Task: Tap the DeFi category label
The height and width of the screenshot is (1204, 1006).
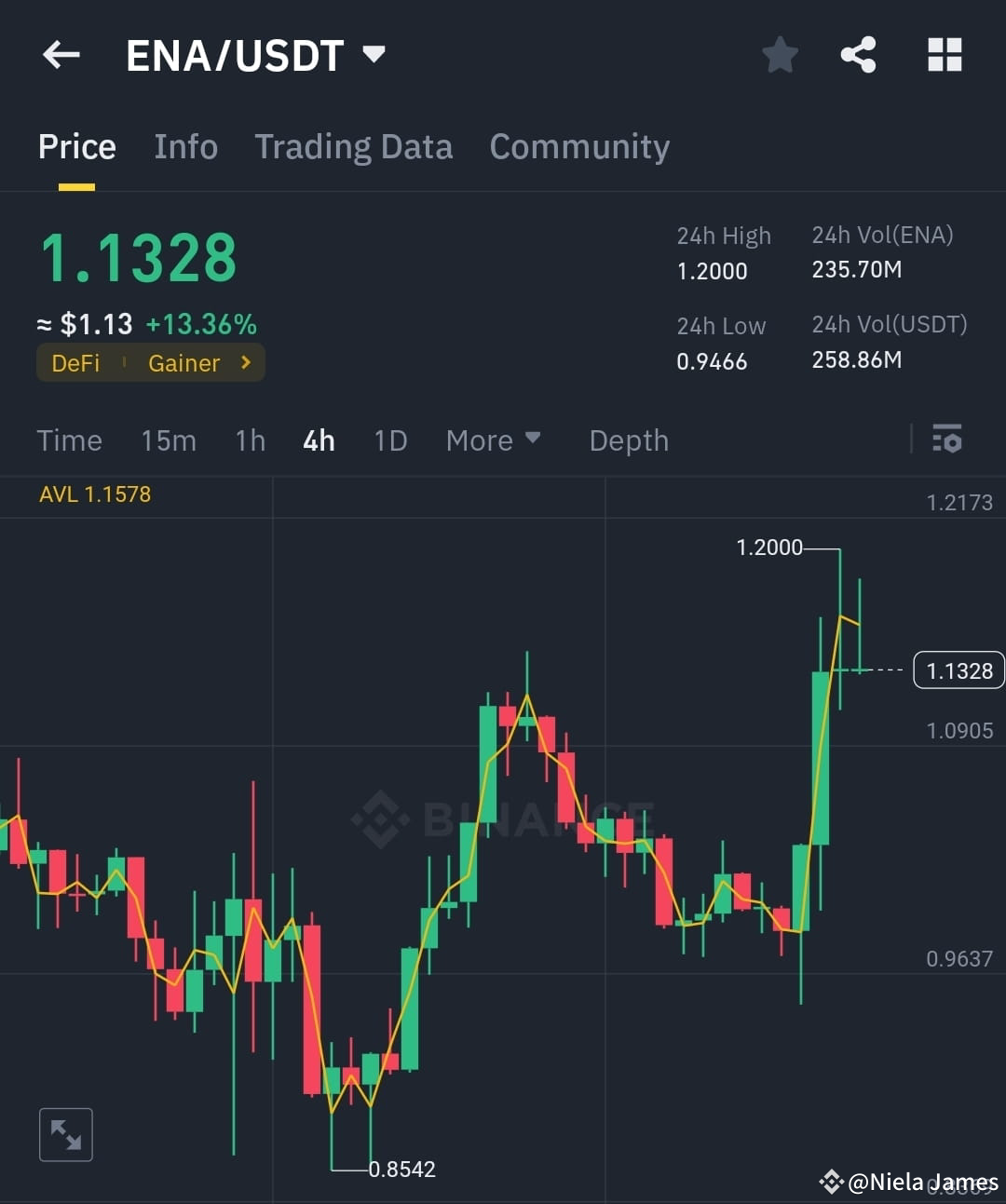Action: click(x=75, y=362)
